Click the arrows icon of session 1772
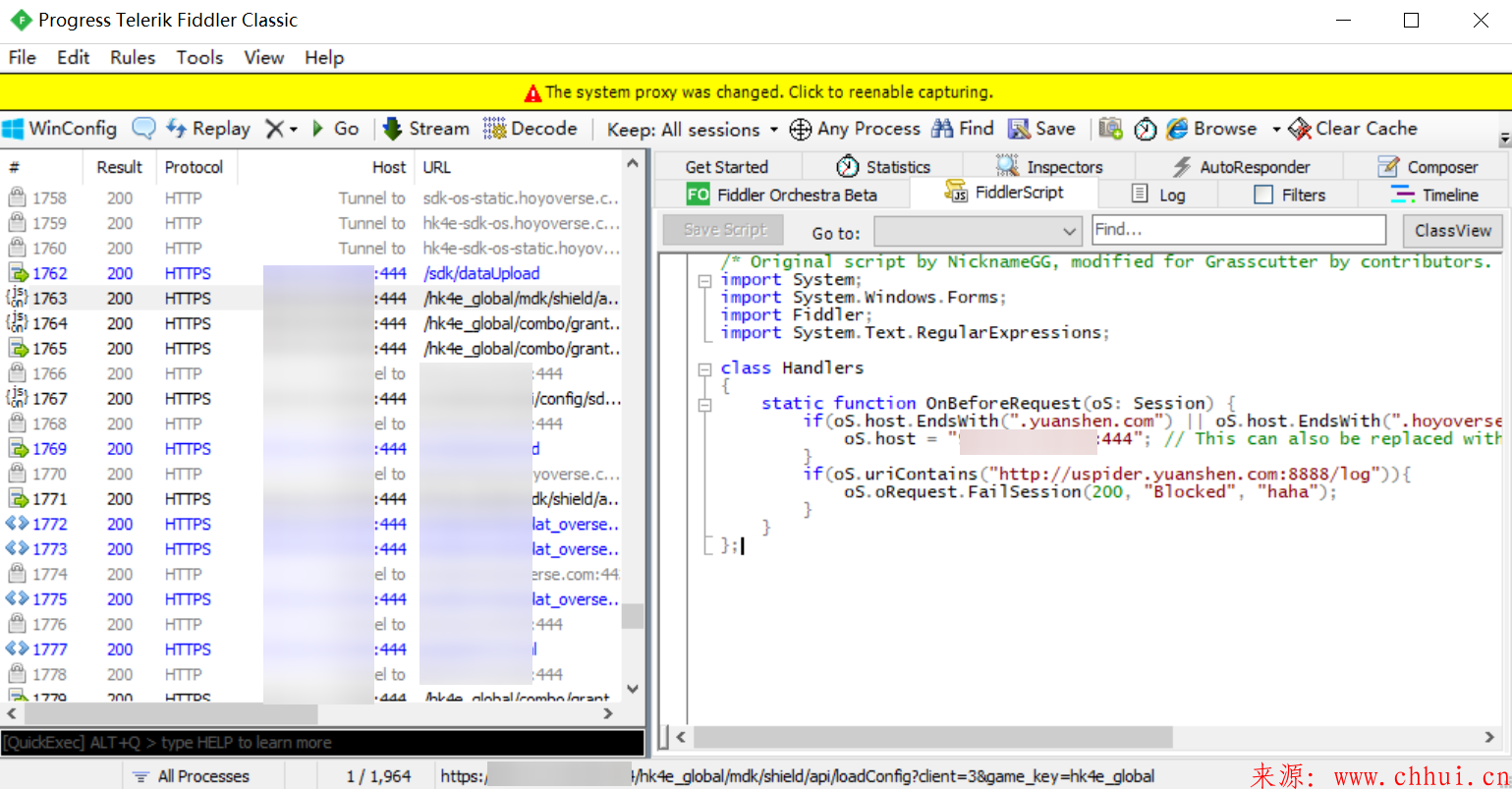The image size is (1512, 789). pyautogui.click(x=17, y=524)
